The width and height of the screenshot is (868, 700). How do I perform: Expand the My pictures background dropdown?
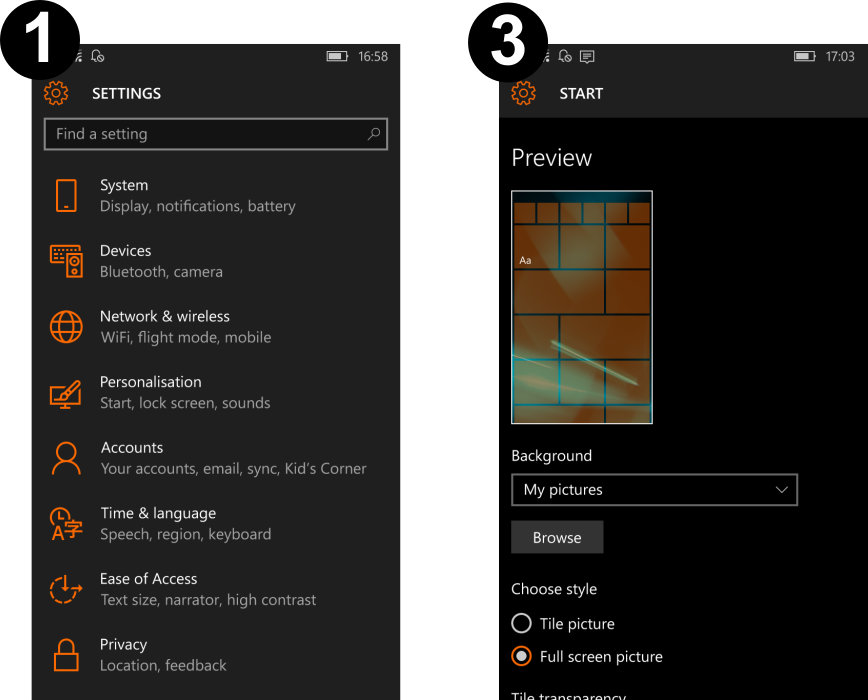tap(654, 490)
